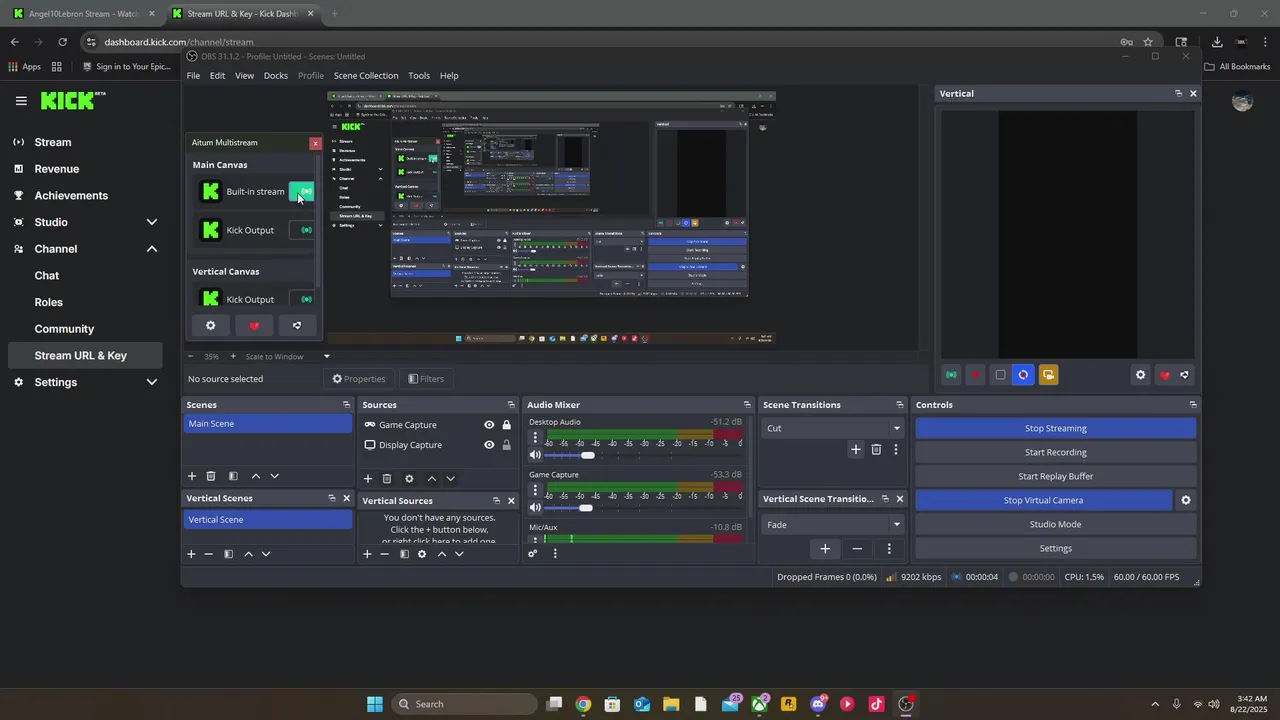Add a source in the Sources panel

tap(368, 479)
